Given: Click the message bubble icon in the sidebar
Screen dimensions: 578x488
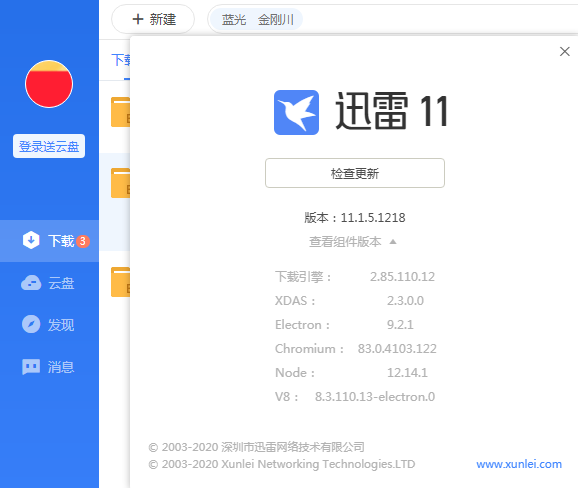Looking at the screenshot, I should click(x=31, y=367).
